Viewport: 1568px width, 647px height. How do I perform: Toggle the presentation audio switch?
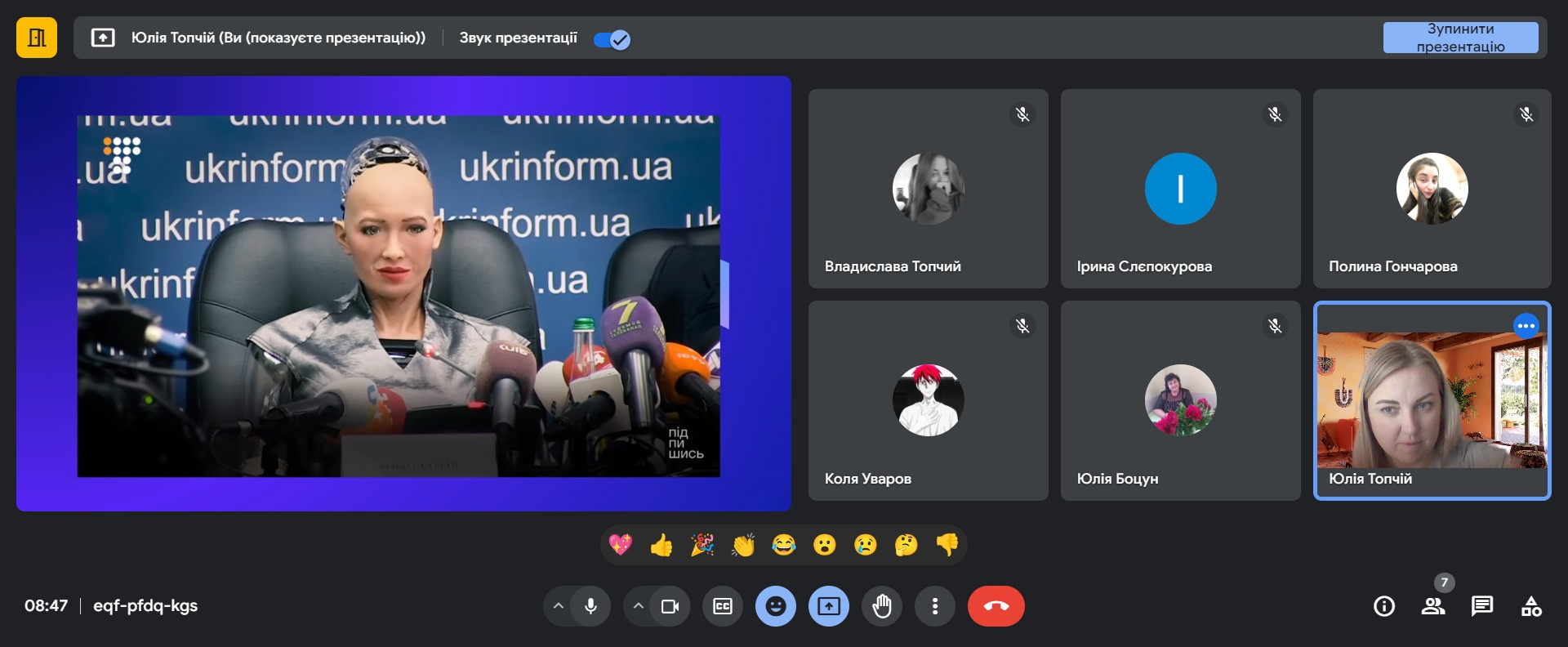(612, 39)
